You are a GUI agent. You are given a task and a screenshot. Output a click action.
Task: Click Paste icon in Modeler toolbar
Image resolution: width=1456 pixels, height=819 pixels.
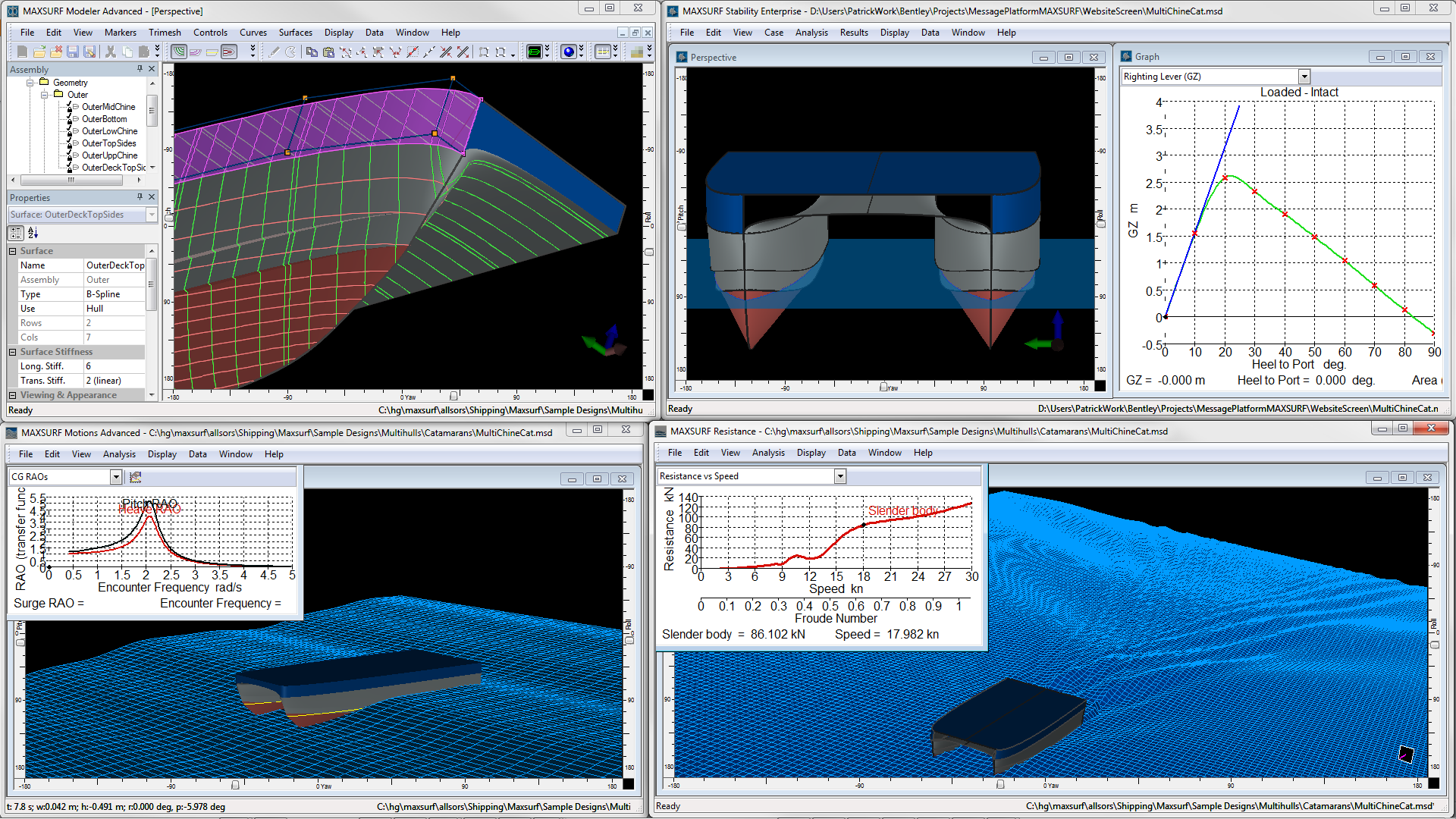[144, 52]
